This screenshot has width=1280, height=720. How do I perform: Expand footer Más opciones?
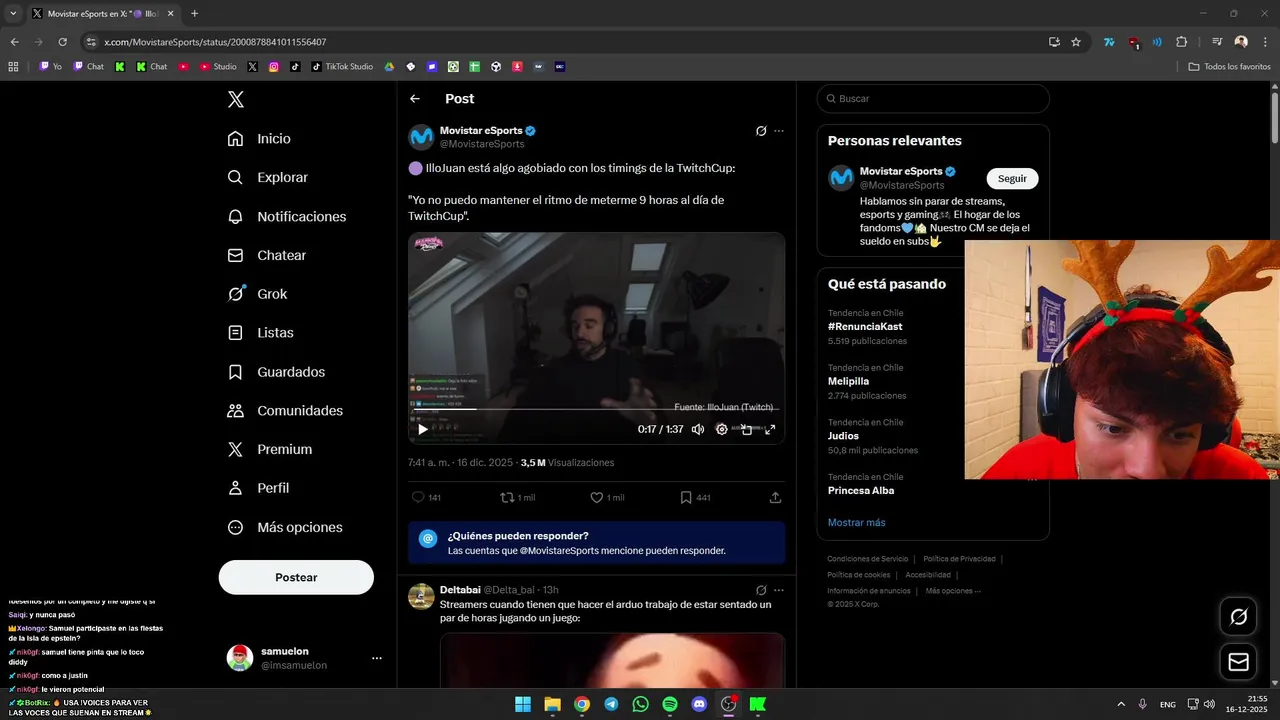coord(953,591)
